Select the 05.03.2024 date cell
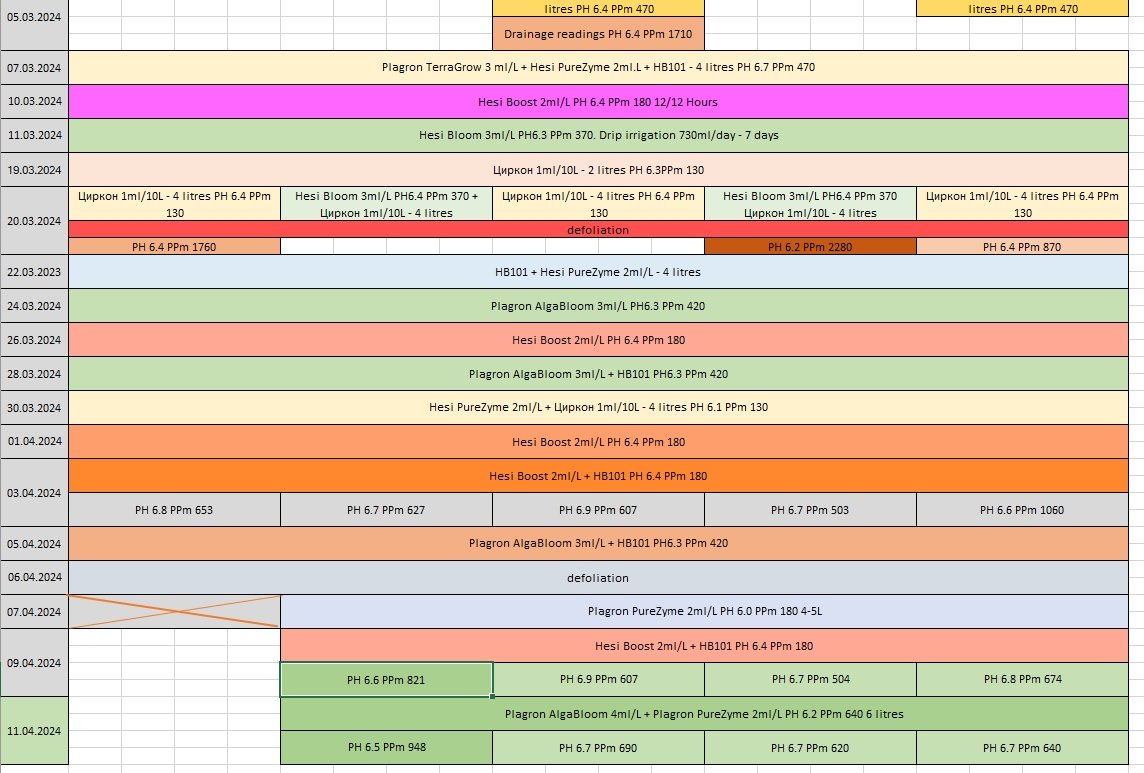The width and height of the screenshot is (1144, 773). tap(34, 25)
